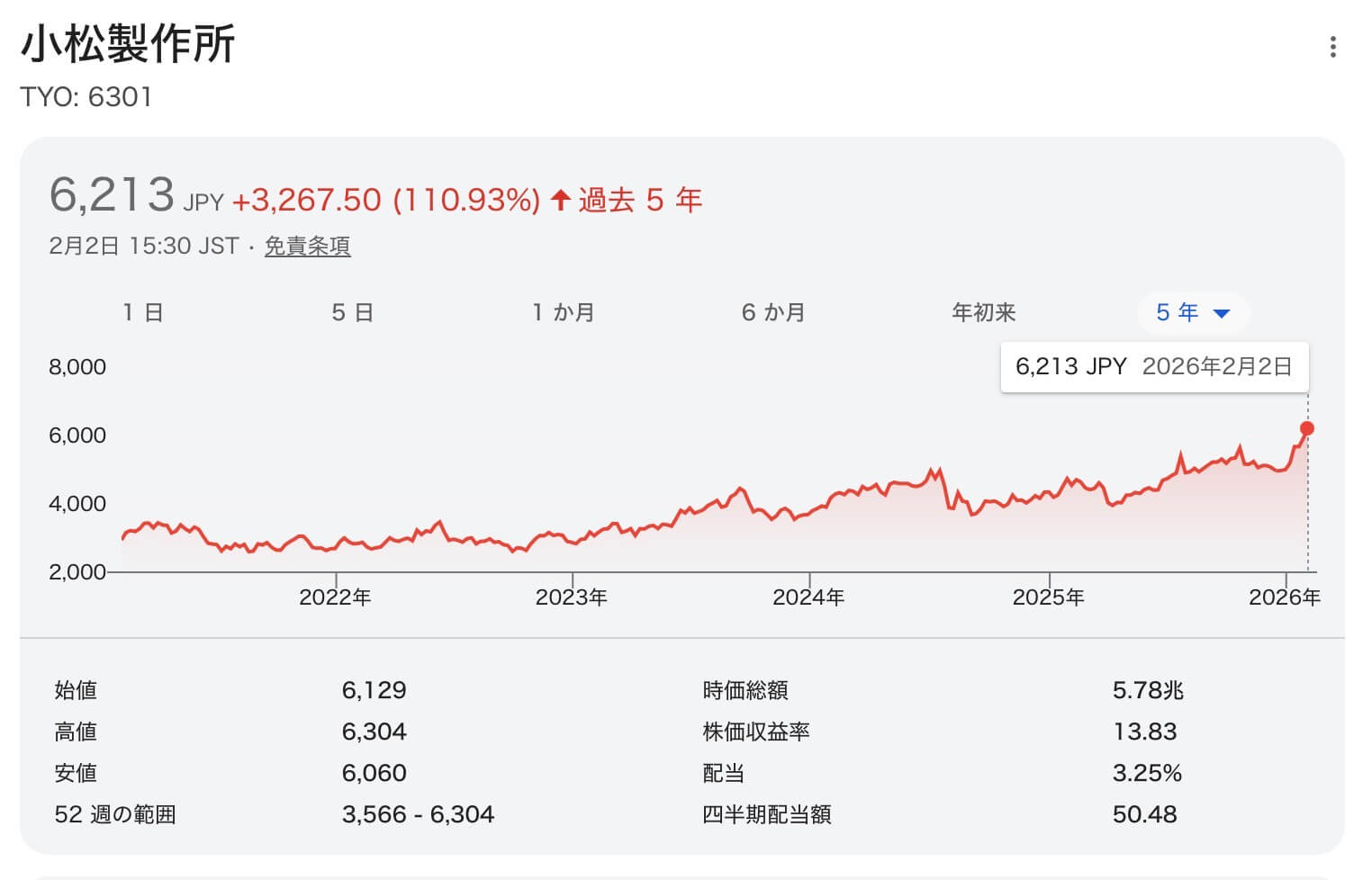Click the 時価総額 value 5.78兆
Viewport: 1372px width, 880px height.
pos(1147,690)
